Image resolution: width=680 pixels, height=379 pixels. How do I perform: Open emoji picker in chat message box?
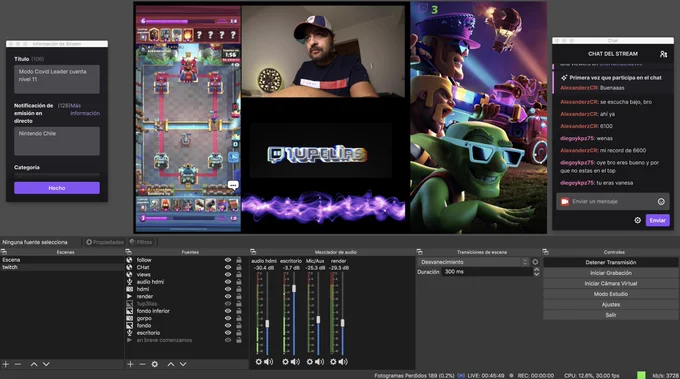[x=661, y=202]
